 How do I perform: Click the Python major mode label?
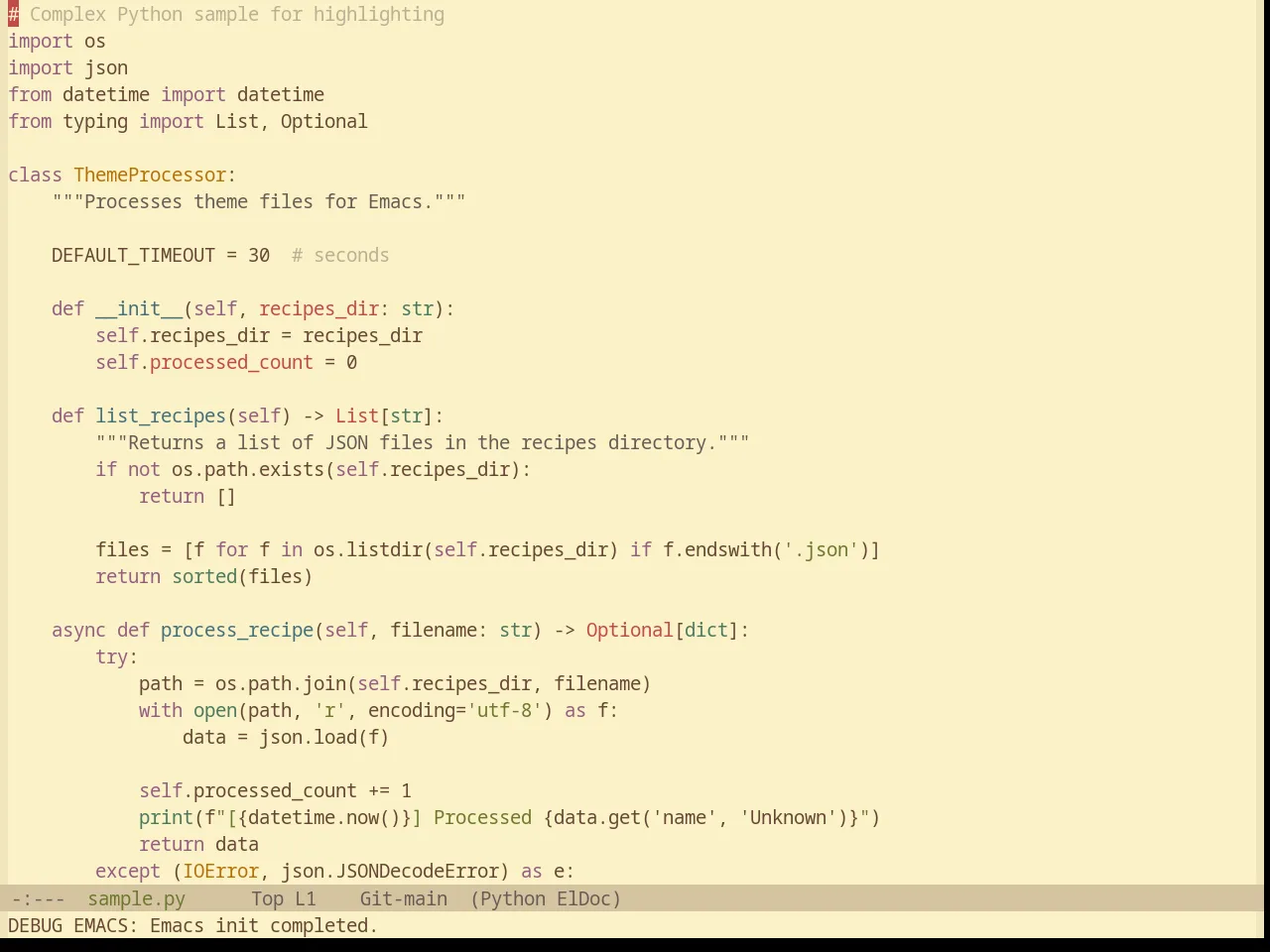pyautogui.click(x=510, y=898)
